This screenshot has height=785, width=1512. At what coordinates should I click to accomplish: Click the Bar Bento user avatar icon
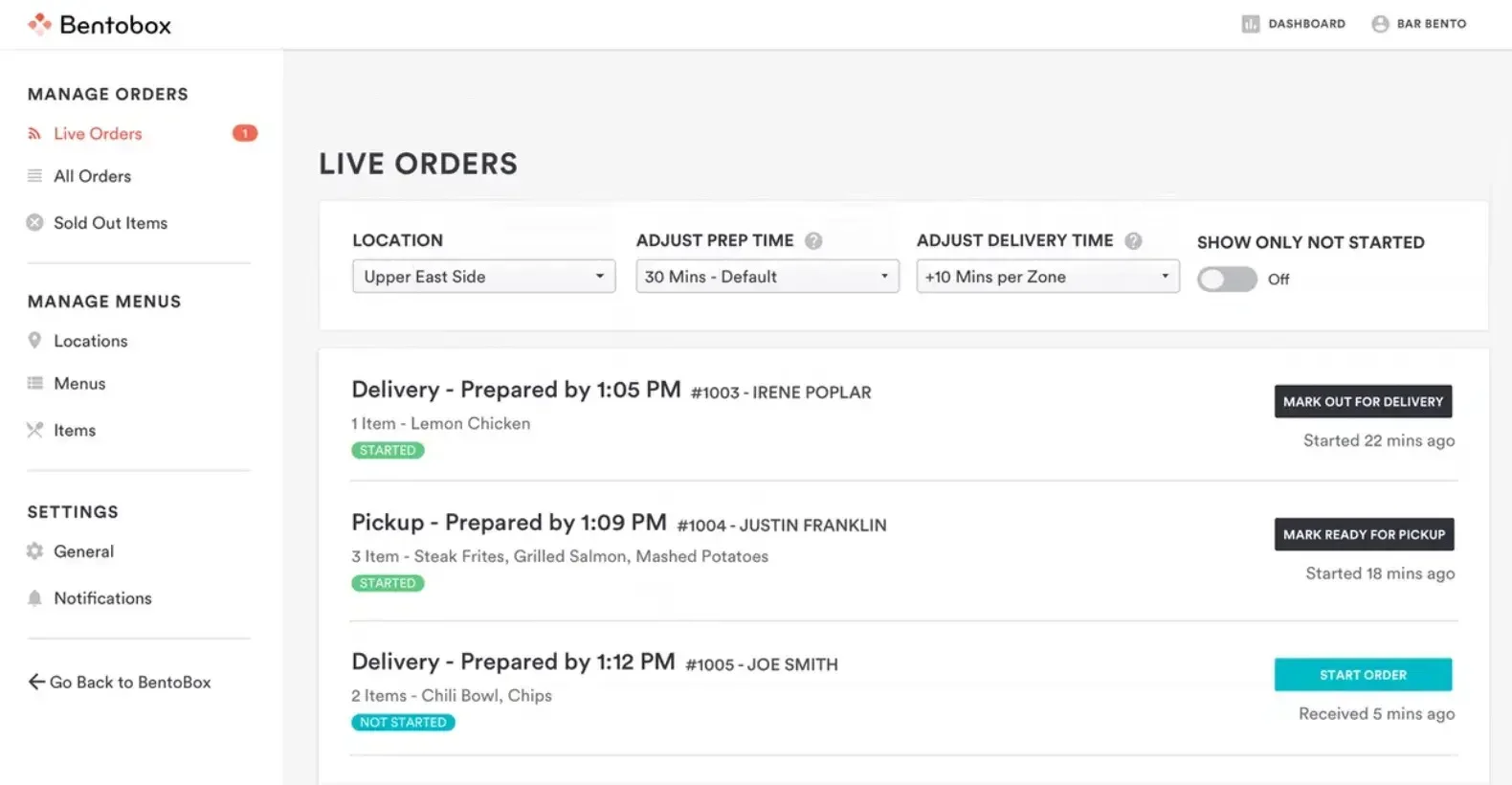pos(1380,24)
